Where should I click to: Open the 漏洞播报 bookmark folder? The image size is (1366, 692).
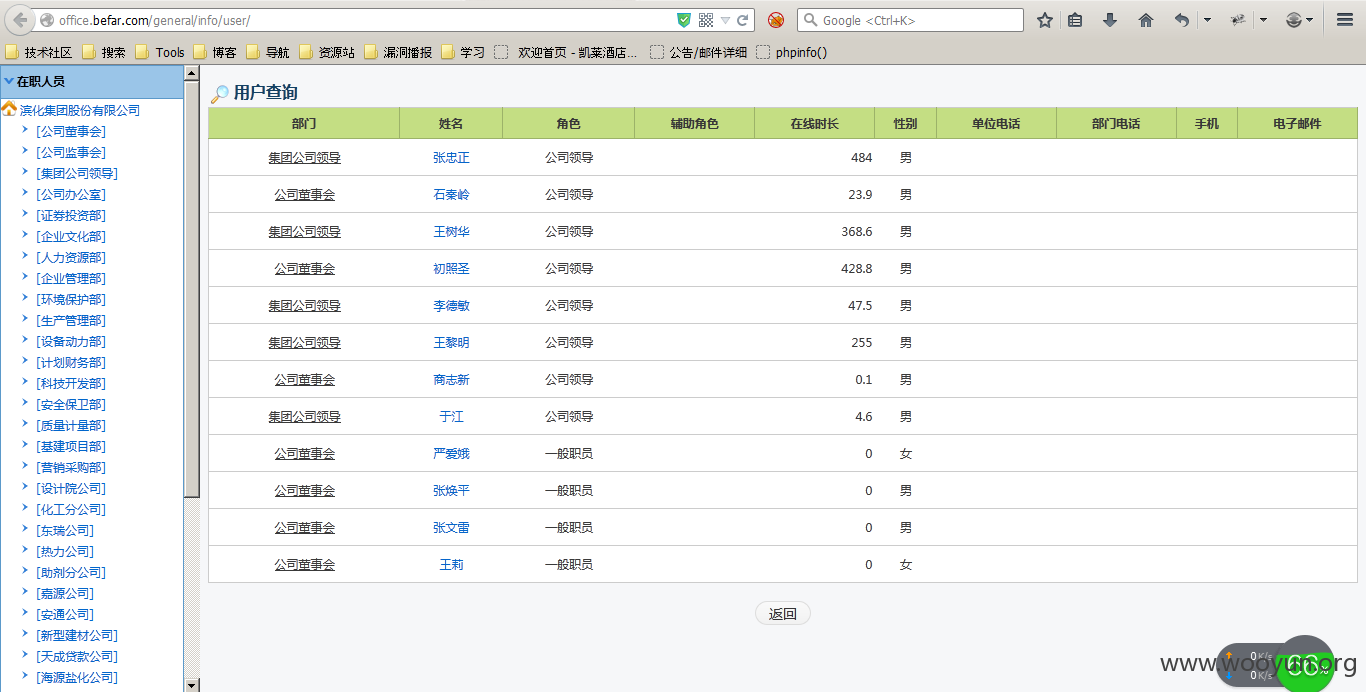point(398,52)
